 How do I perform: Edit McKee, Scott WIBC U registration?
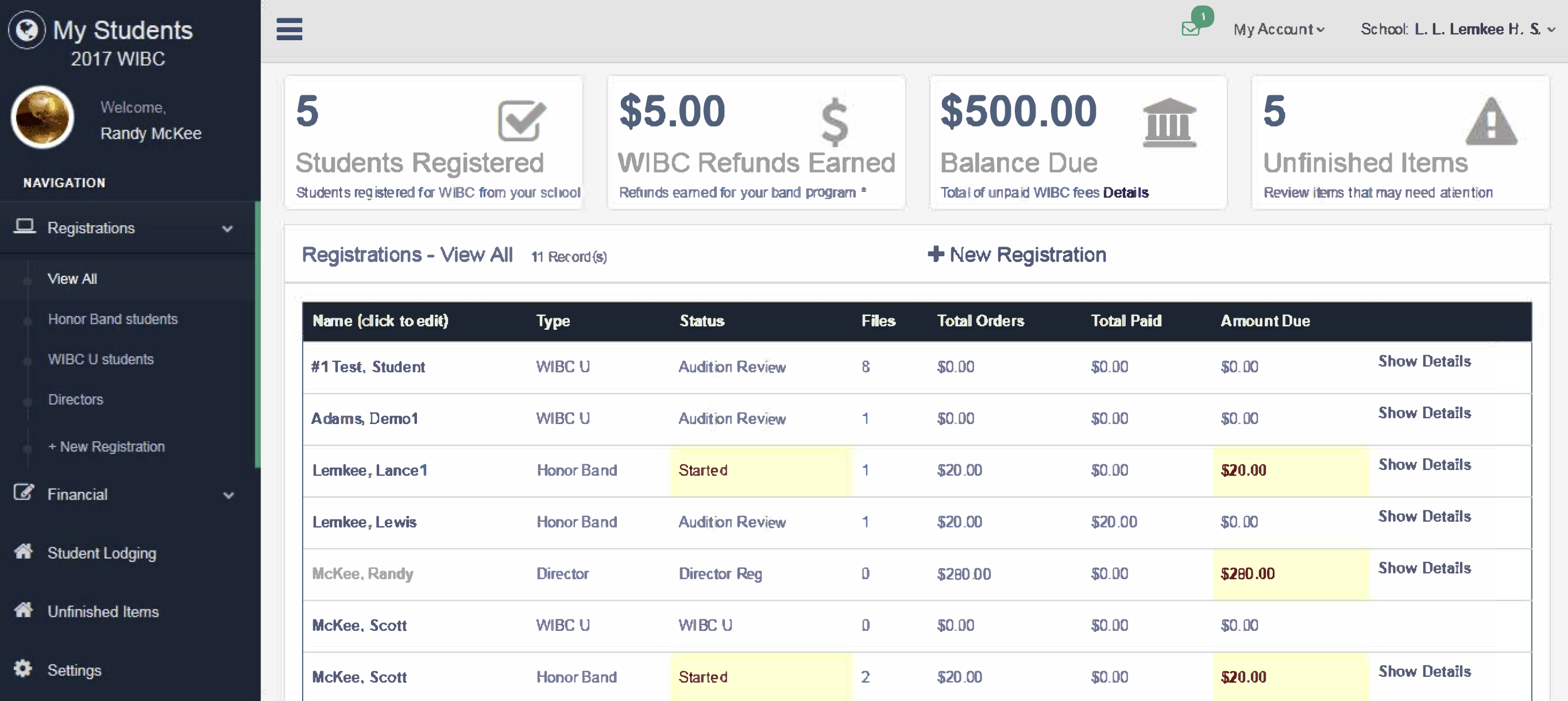pyautogui.click(x=359, y=626)
